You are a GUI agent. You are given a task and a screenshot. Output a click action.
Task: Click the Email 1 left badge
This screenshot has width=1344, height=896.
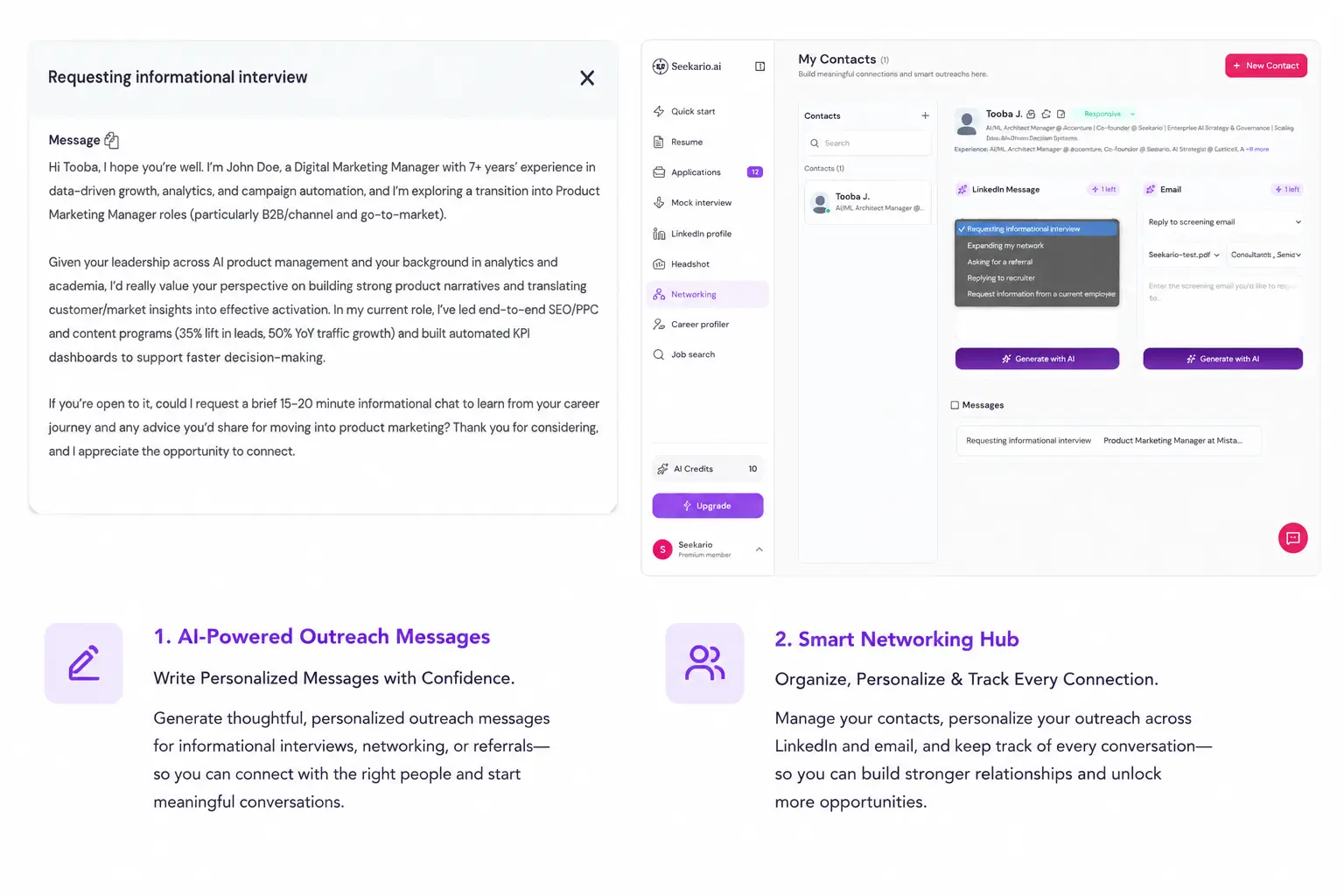(x=1287, y=189)
